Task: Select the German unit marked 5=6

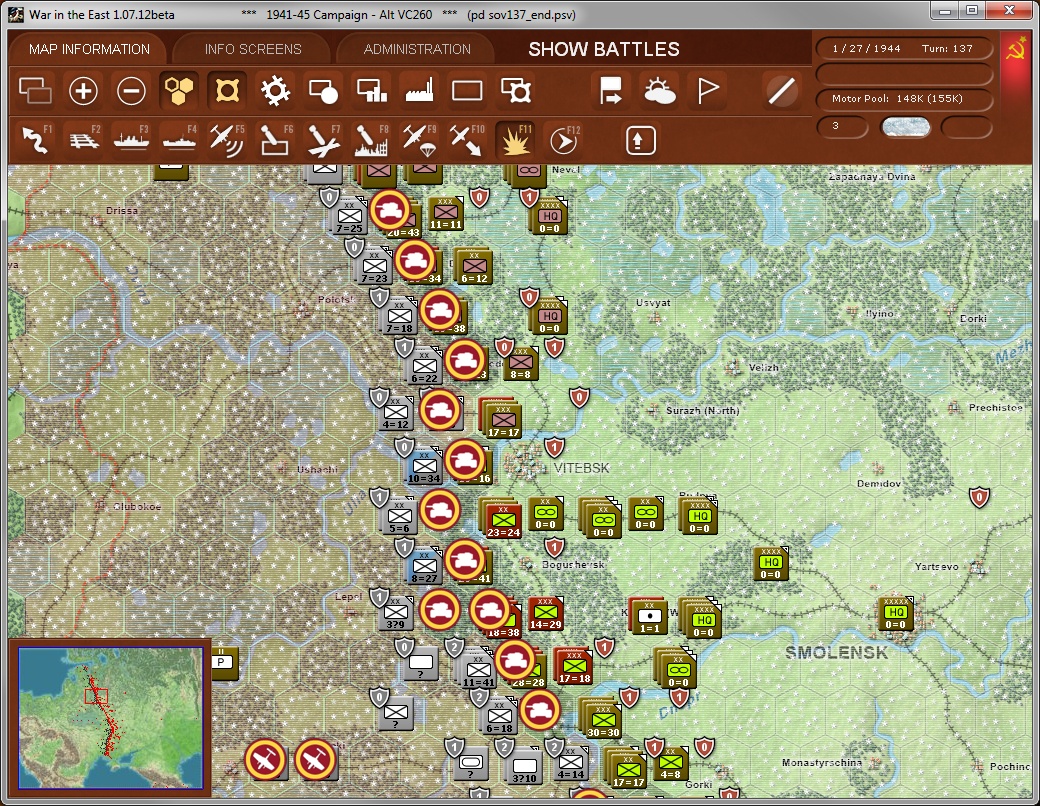Action: 399,516
